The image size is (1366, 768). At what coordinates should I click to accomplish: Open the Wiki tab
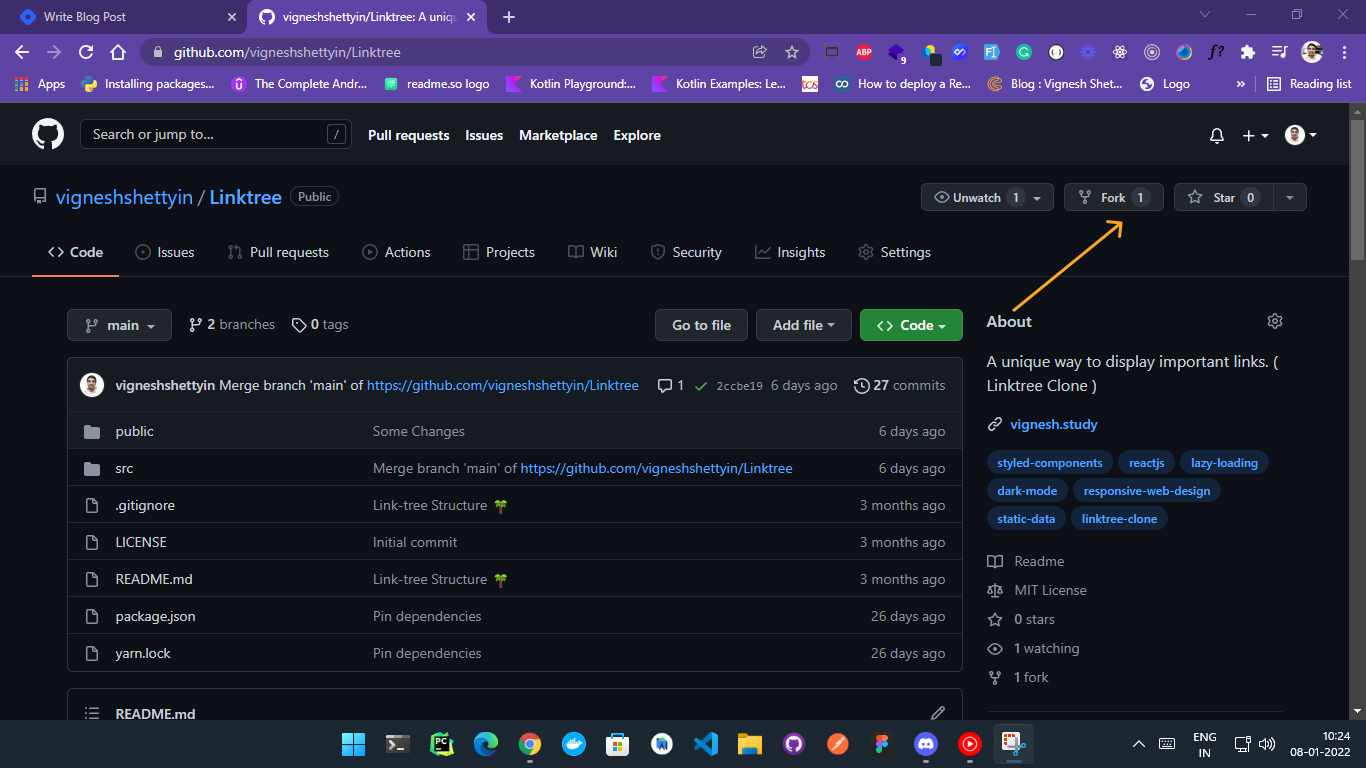[592, 252]
